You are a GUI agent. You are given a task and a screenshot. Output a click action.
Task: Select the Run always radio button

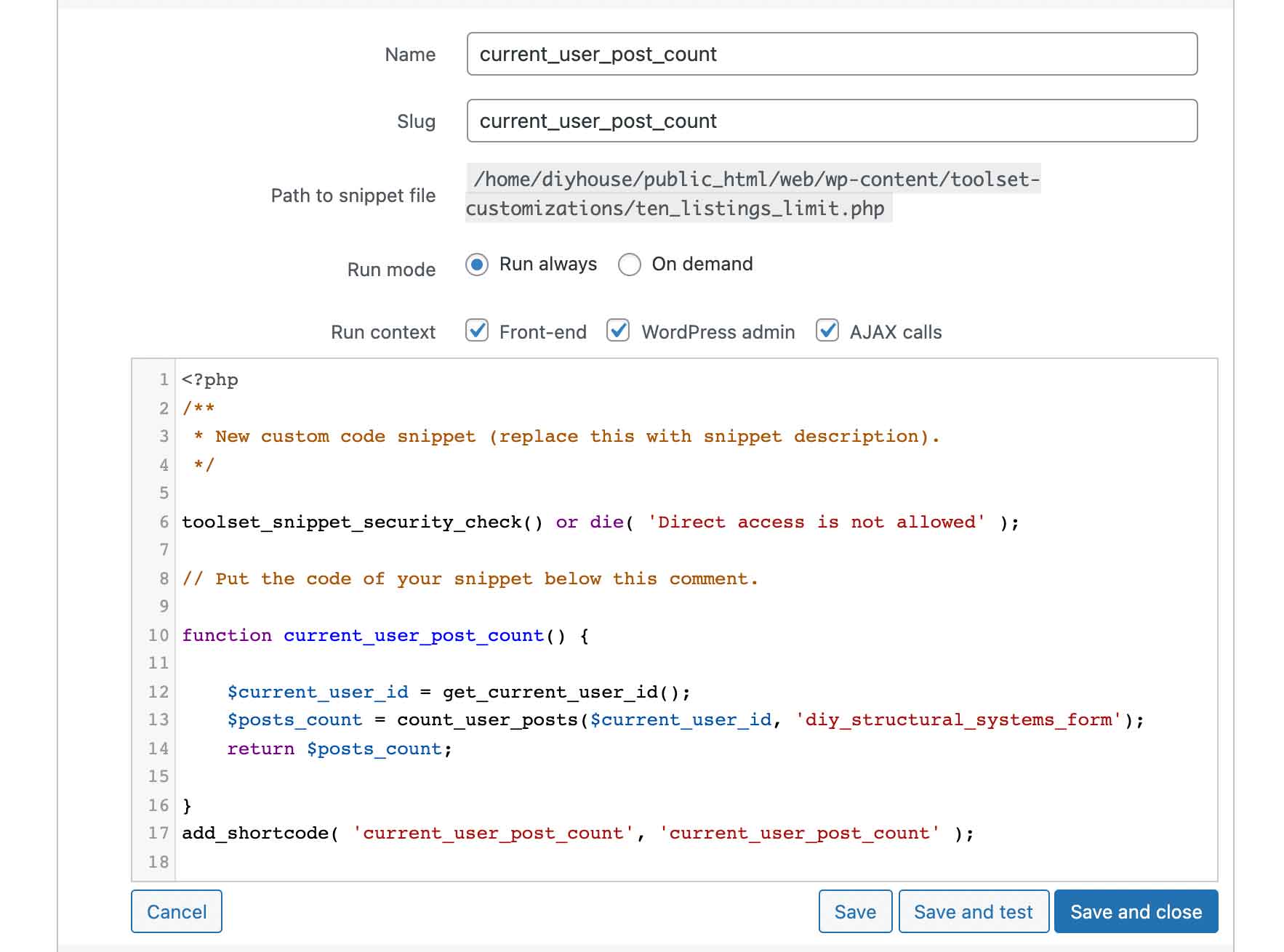click(x=477, y=265)
